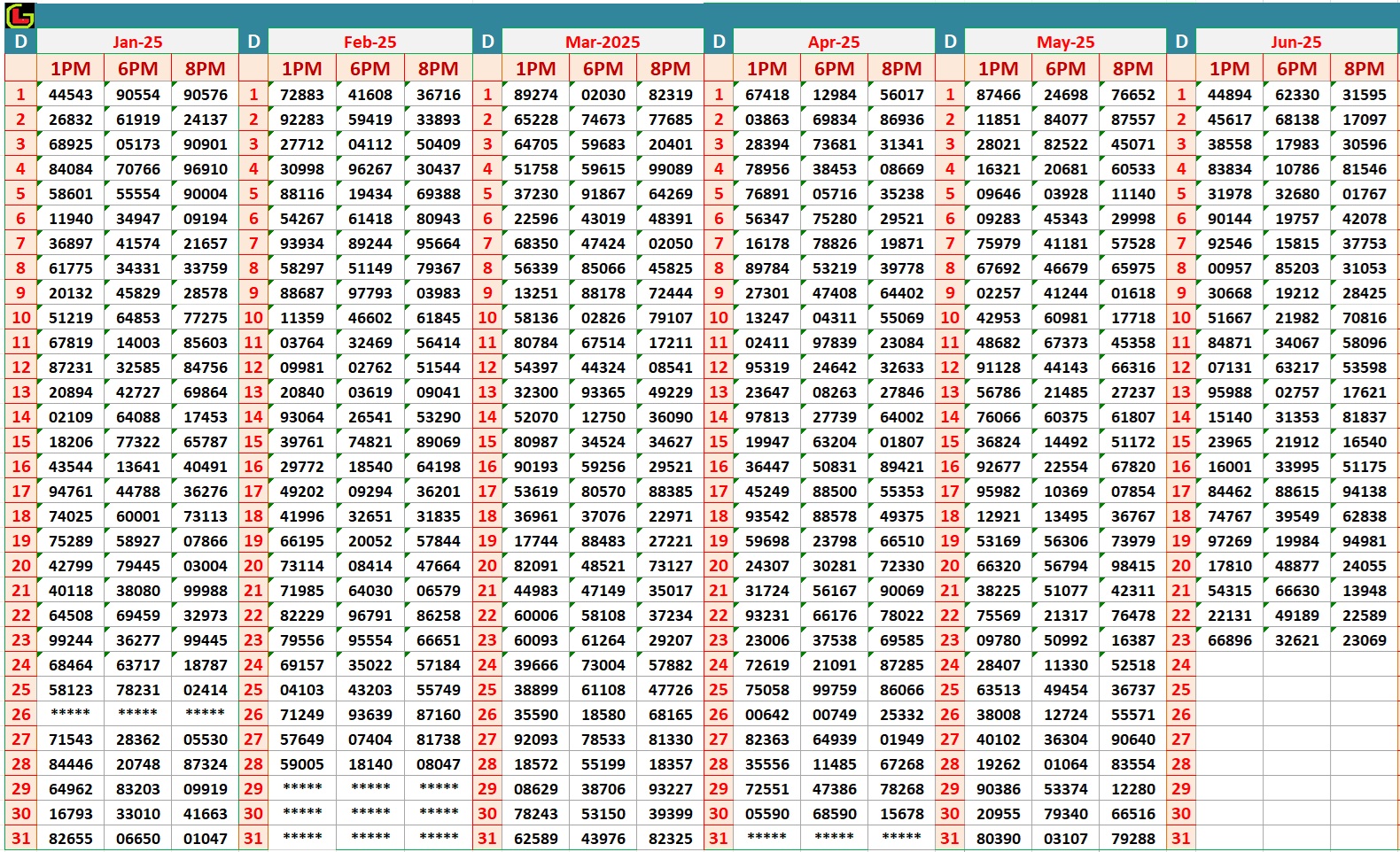Select Jun 19 8PM value 94981

[x=1365, y=540]
